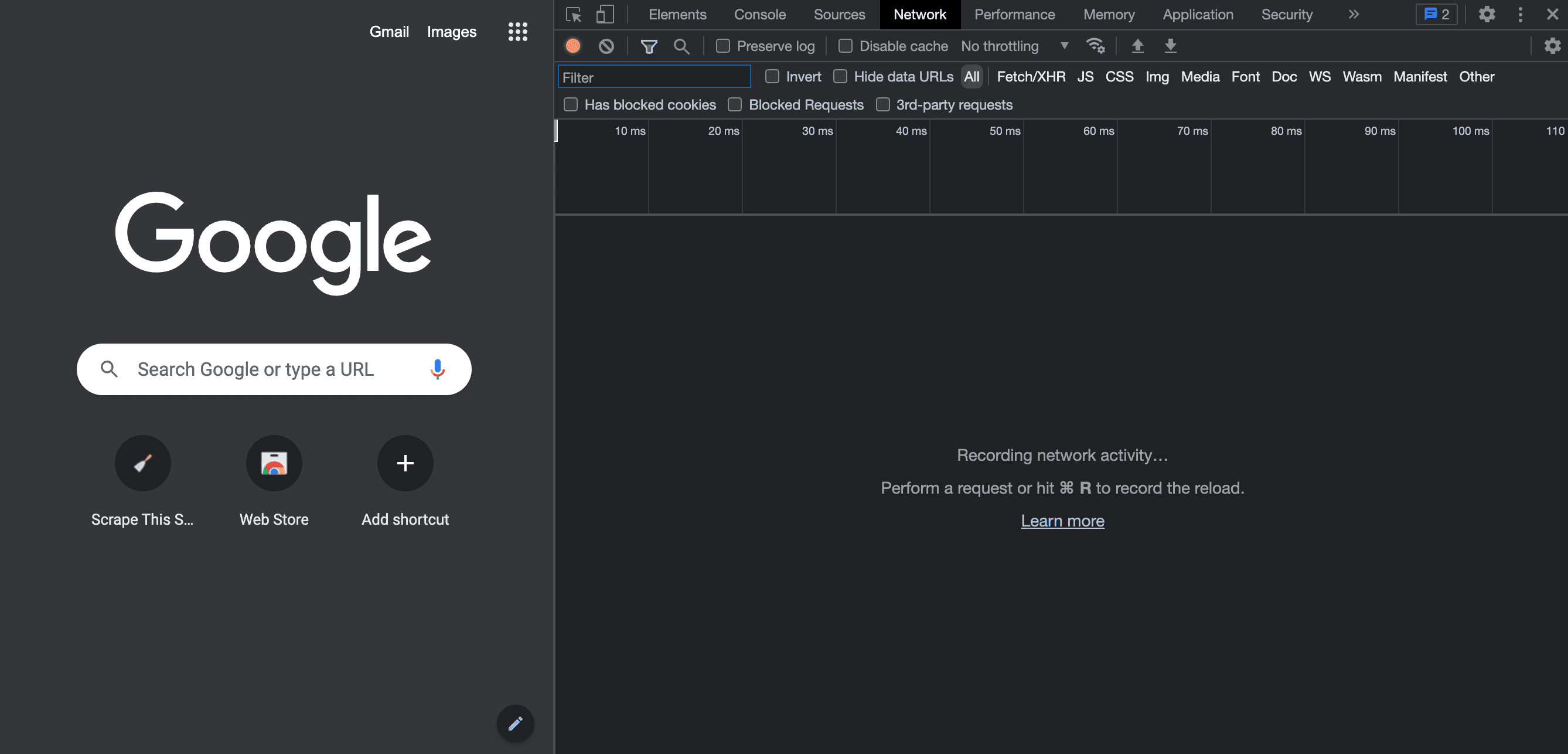Filter requests by CSS
The width and height of the screenshot is (1568, 754).
click(1119, 77)
